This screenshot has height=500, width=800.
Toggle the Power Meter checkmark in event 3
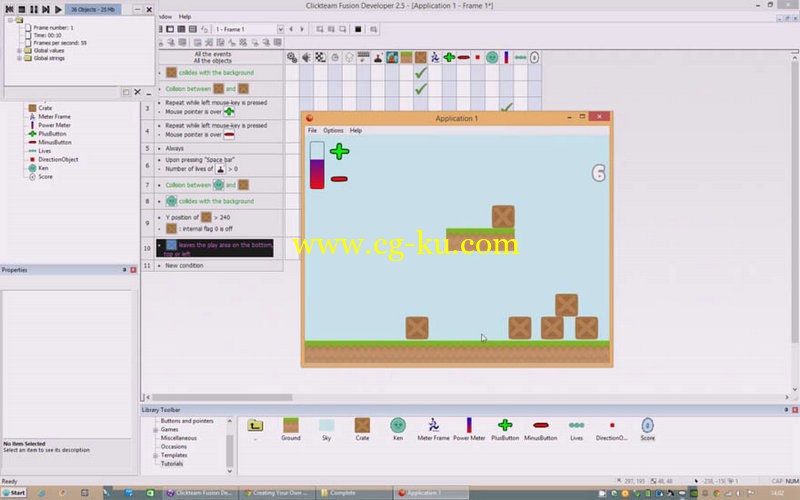(x=506, y=108)
